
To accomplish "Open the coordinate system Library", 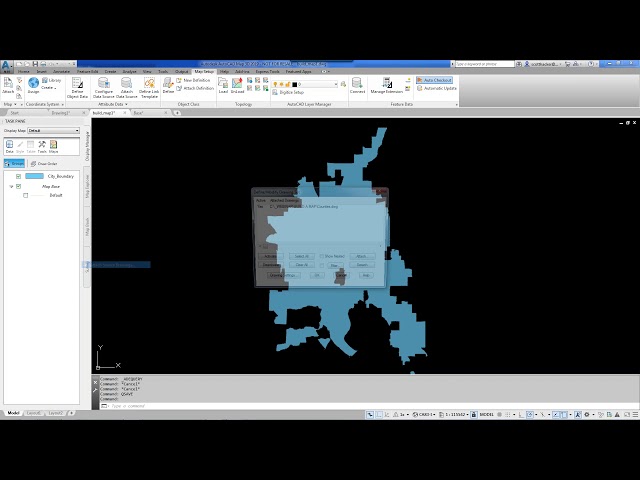I will point(52,80).
